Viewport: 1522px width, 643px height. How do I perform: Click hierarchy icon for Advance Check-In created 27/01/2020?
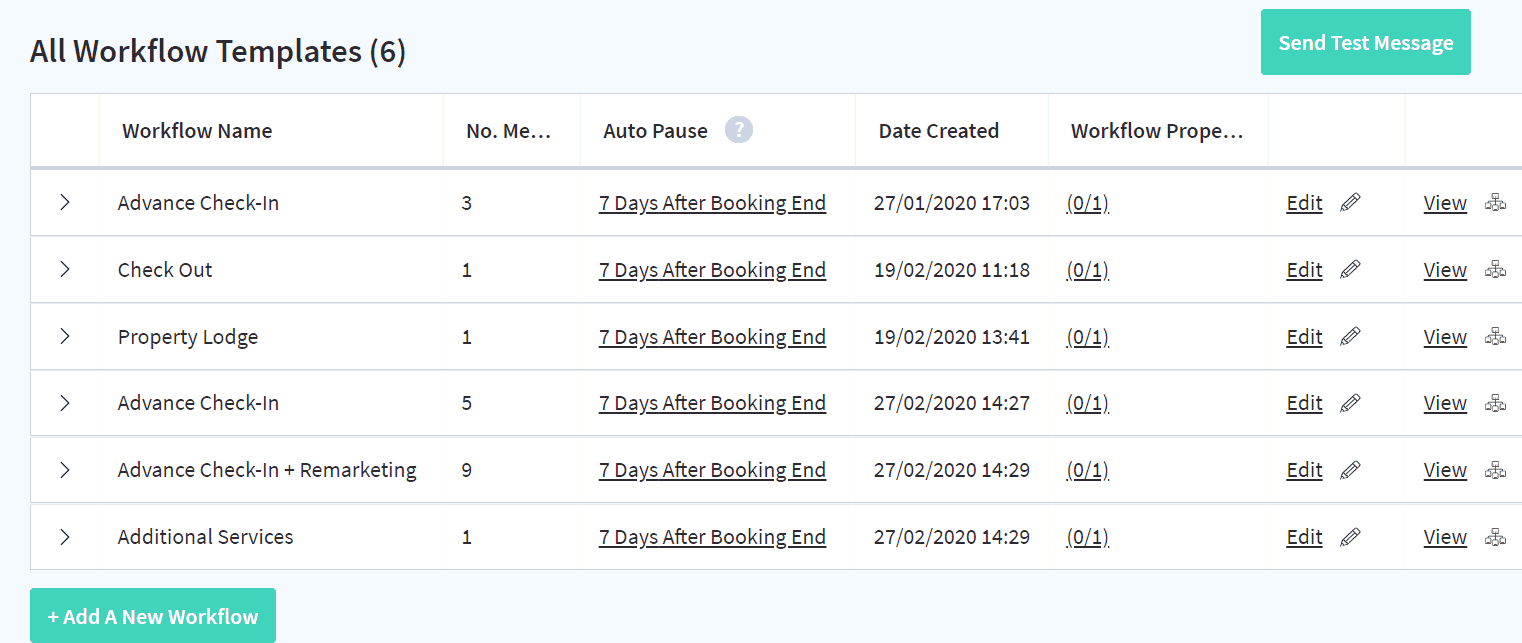1495,203
